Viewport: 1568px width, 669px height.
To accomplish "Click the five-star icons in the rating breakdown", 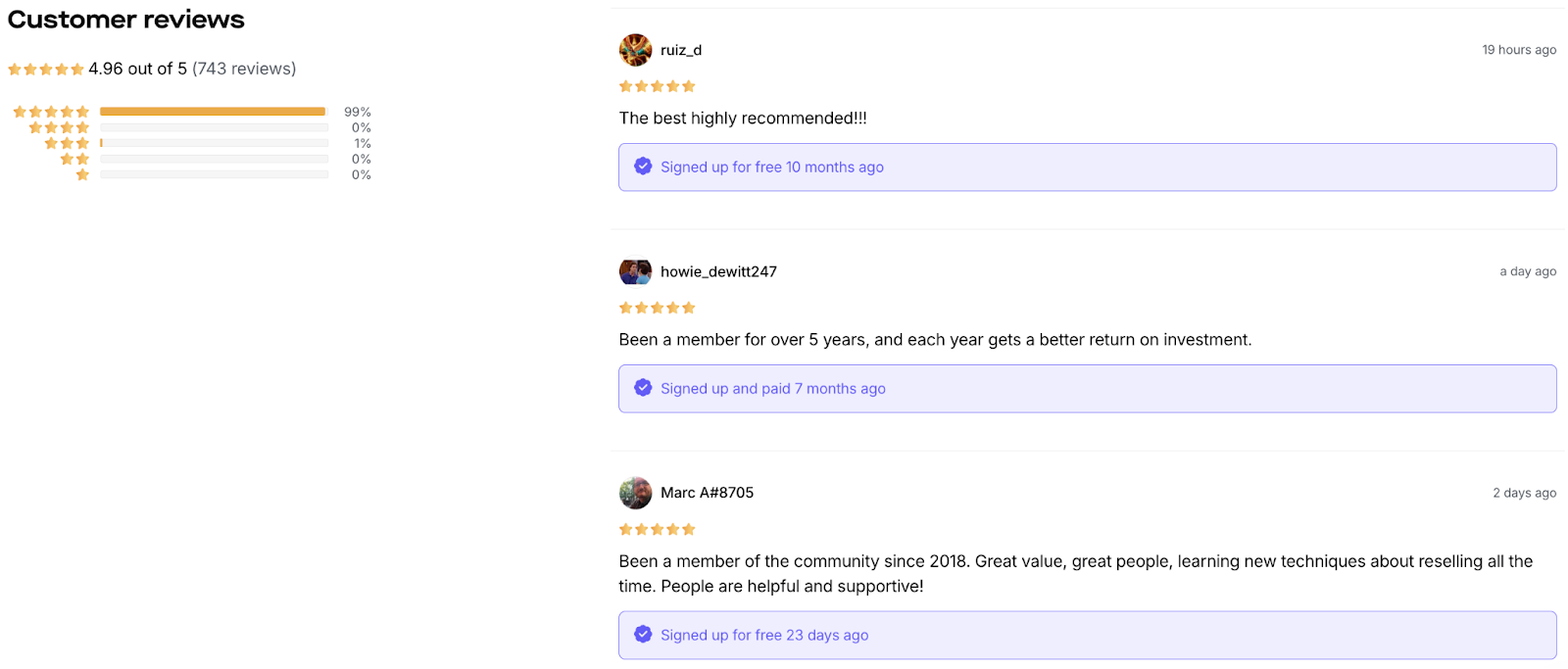I will coord(50,111).
